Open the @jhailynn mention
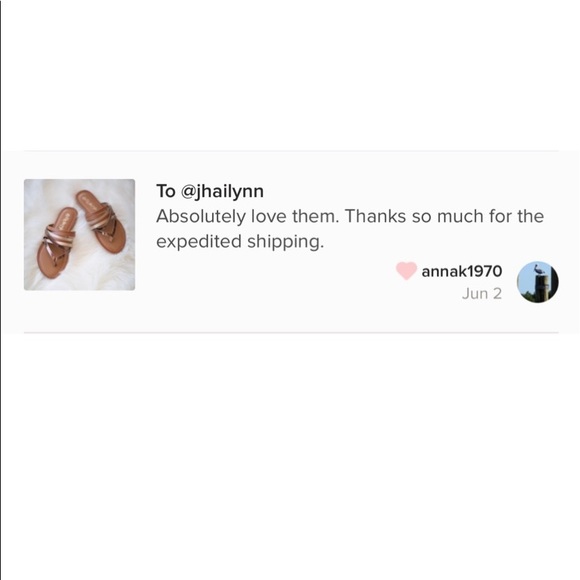The image size is (580, 580). point(222,192)
